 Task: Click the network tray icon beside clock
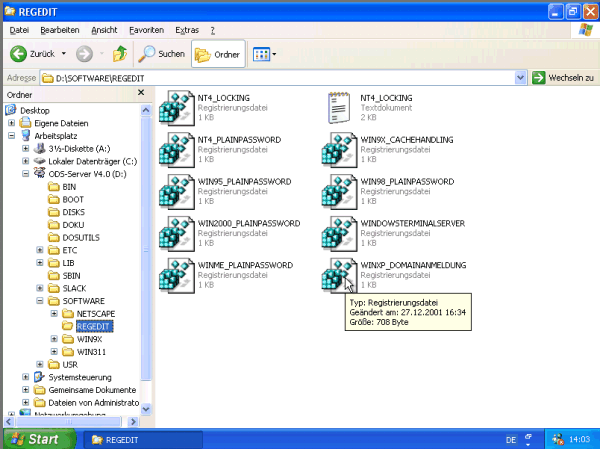(558, 439)
